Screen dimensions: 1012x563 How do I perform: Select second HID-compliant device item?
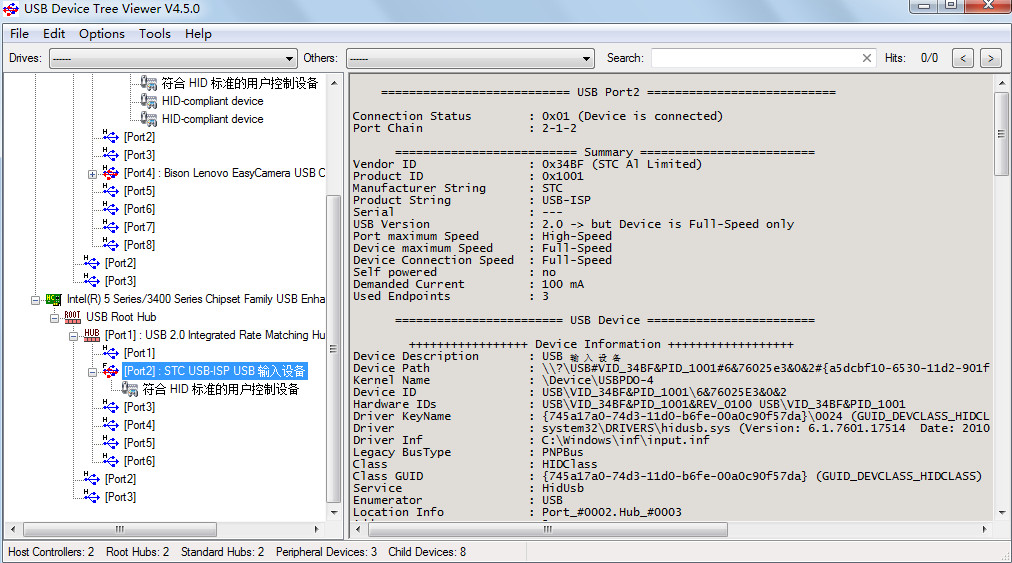click(212, 119)
